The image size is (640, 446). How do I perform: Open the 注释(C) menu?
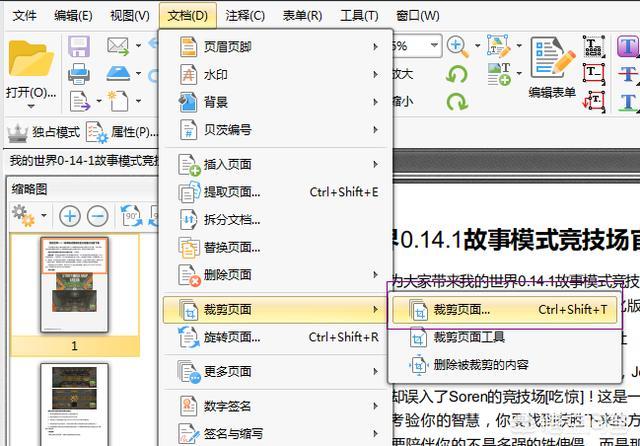[x=245, y=15]
